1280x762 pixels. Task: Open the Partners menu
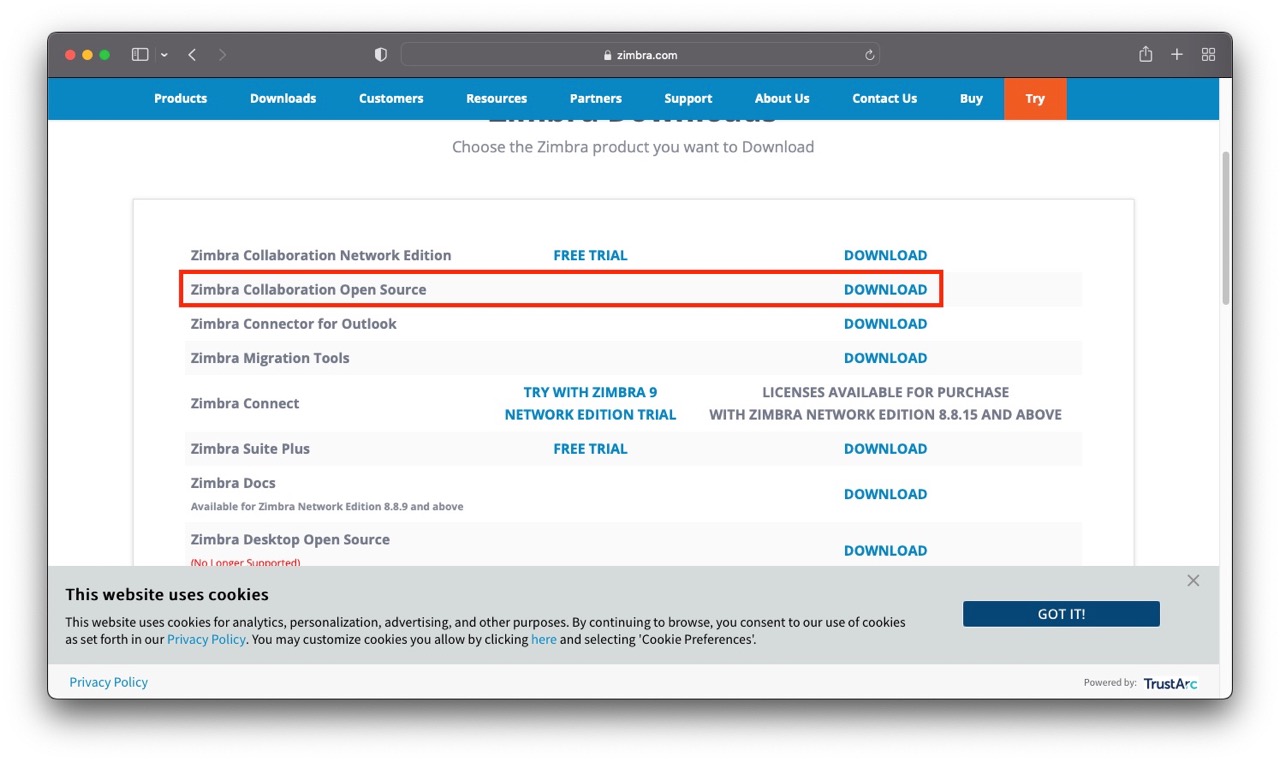click(596, 98)
